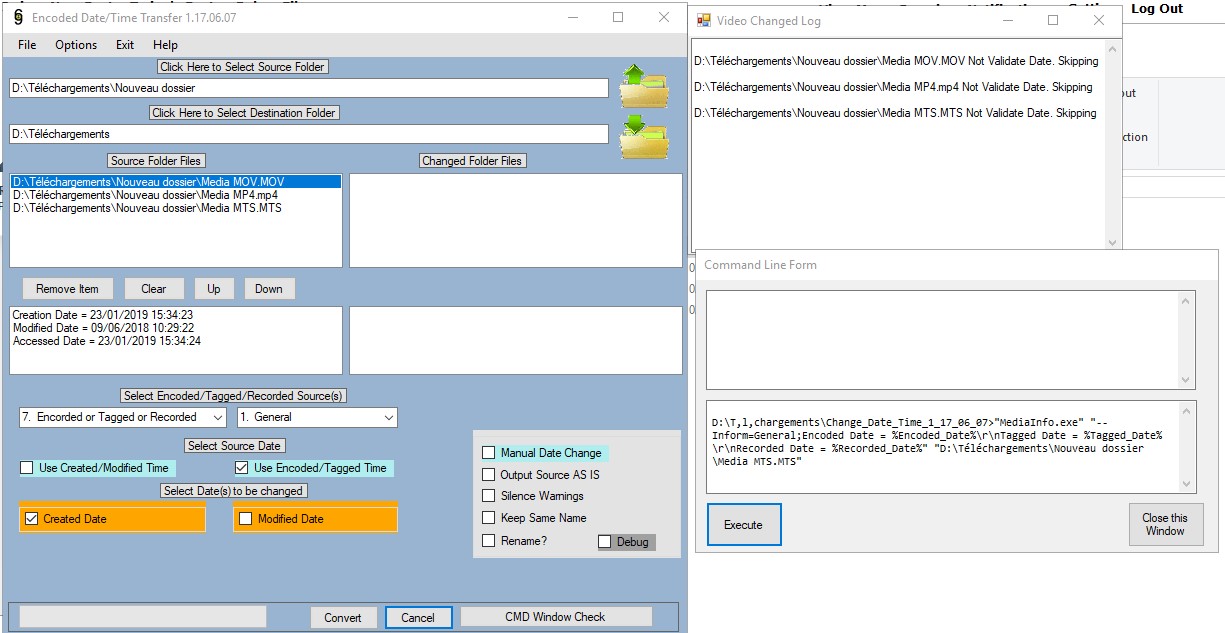
Task: Check the Modified Date checkbox
Action: [x=245, y=519]
